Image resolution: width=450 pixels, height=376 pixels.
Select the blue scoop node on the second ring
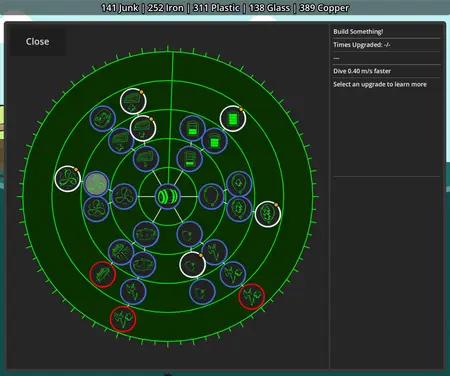coord(121,141)
